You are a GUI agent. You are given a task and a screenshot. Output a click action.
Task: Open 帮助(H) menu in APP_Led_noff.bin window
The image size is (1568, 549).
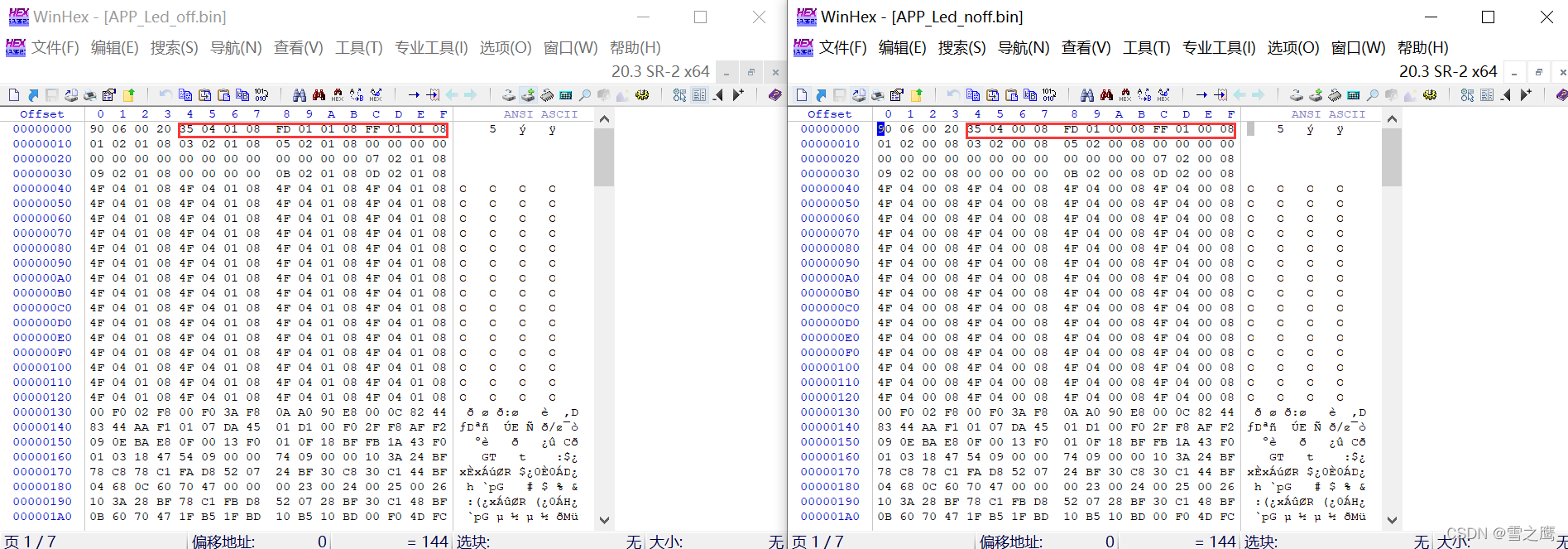pos(1423,47)
